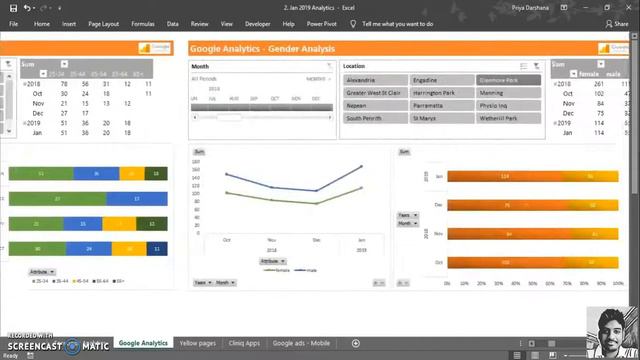Switch to Page Layout view in status bar
This screenshot has height=360, width=640.
tap(535, 356)
